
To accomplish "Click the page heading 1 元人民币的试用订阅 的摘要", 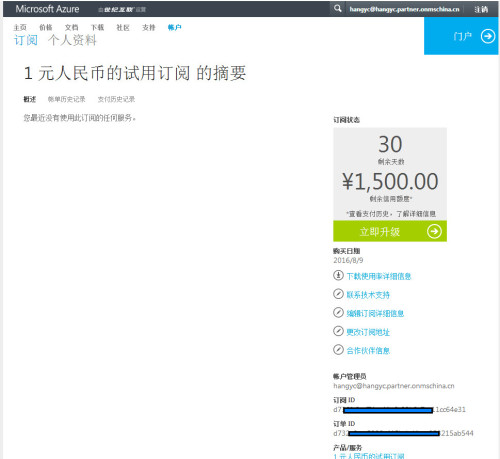I will 135,73.
